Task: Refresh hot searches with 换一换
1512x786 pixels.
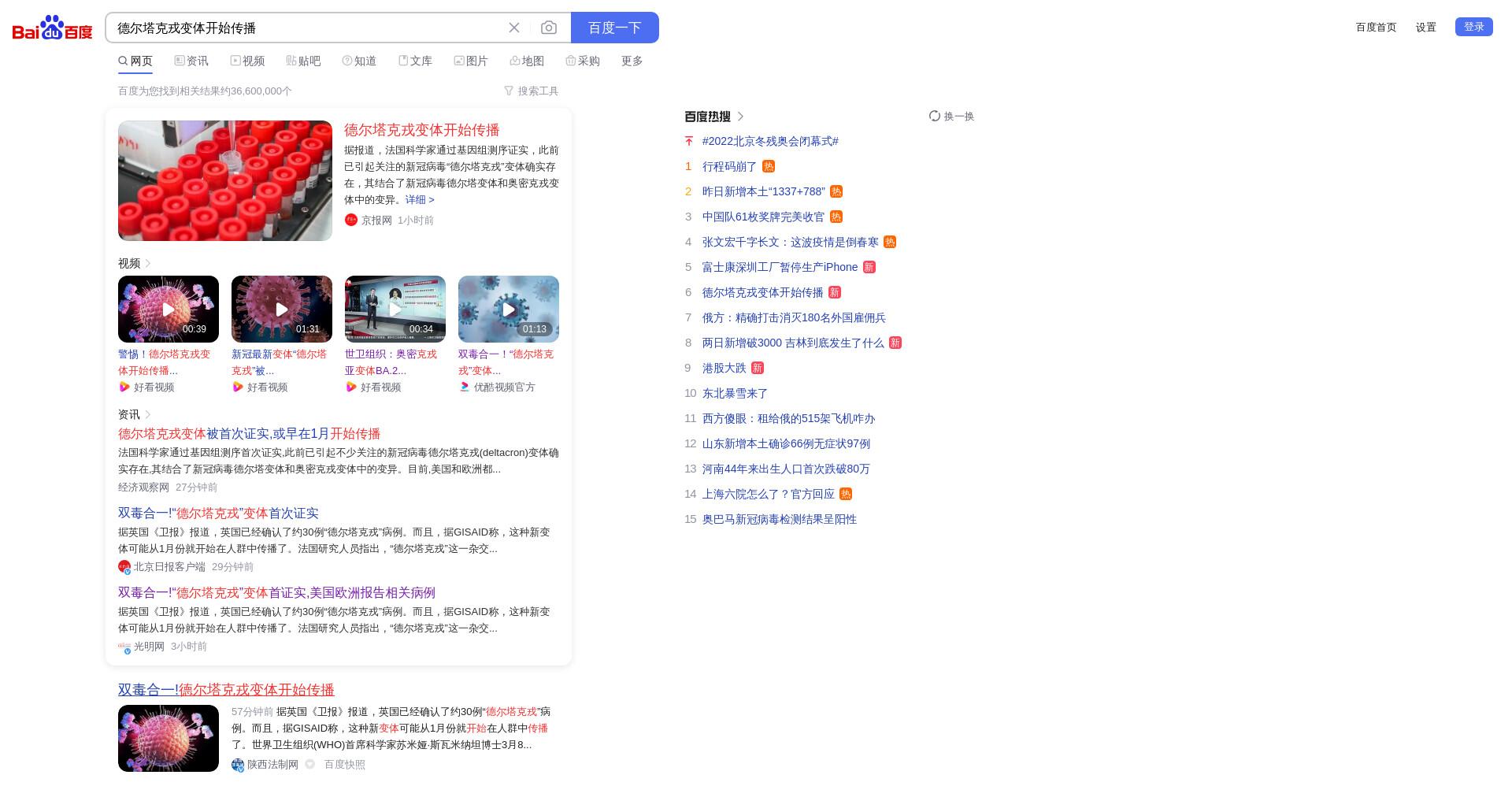Action: click(x=951, y=117)
